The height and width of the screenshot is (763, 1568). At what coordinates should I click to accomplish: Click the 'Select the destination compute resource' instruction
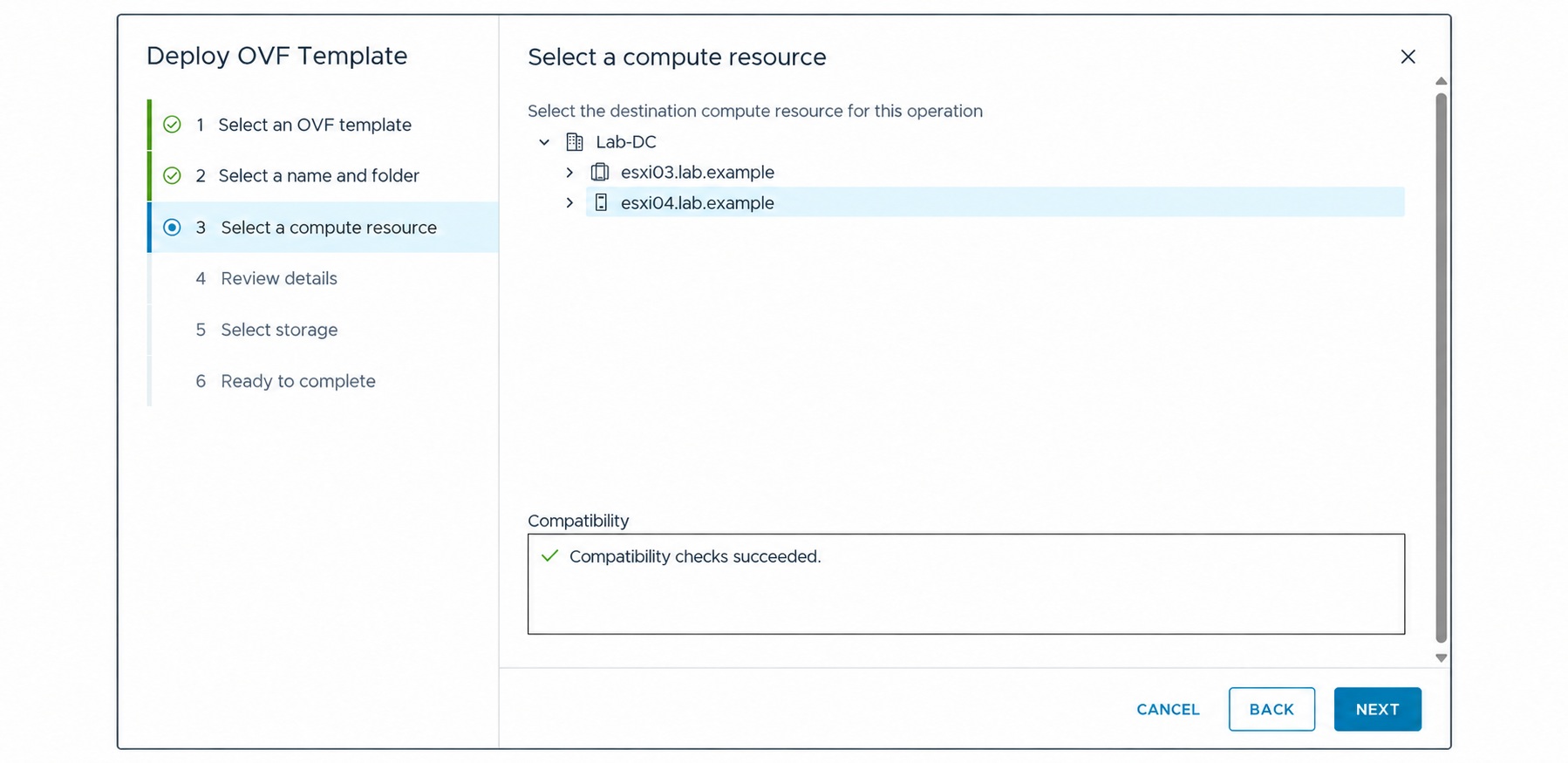755,111
